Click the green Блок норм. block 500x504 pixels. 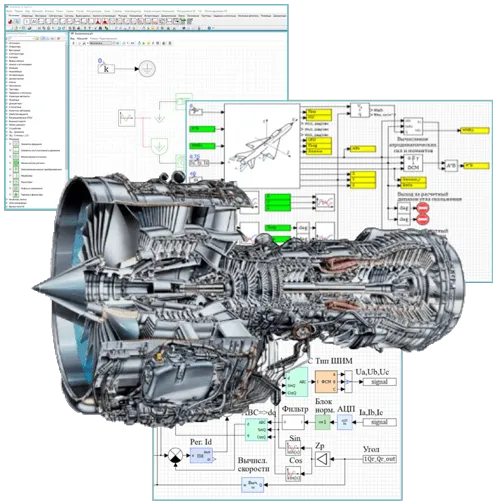(323, 422)
